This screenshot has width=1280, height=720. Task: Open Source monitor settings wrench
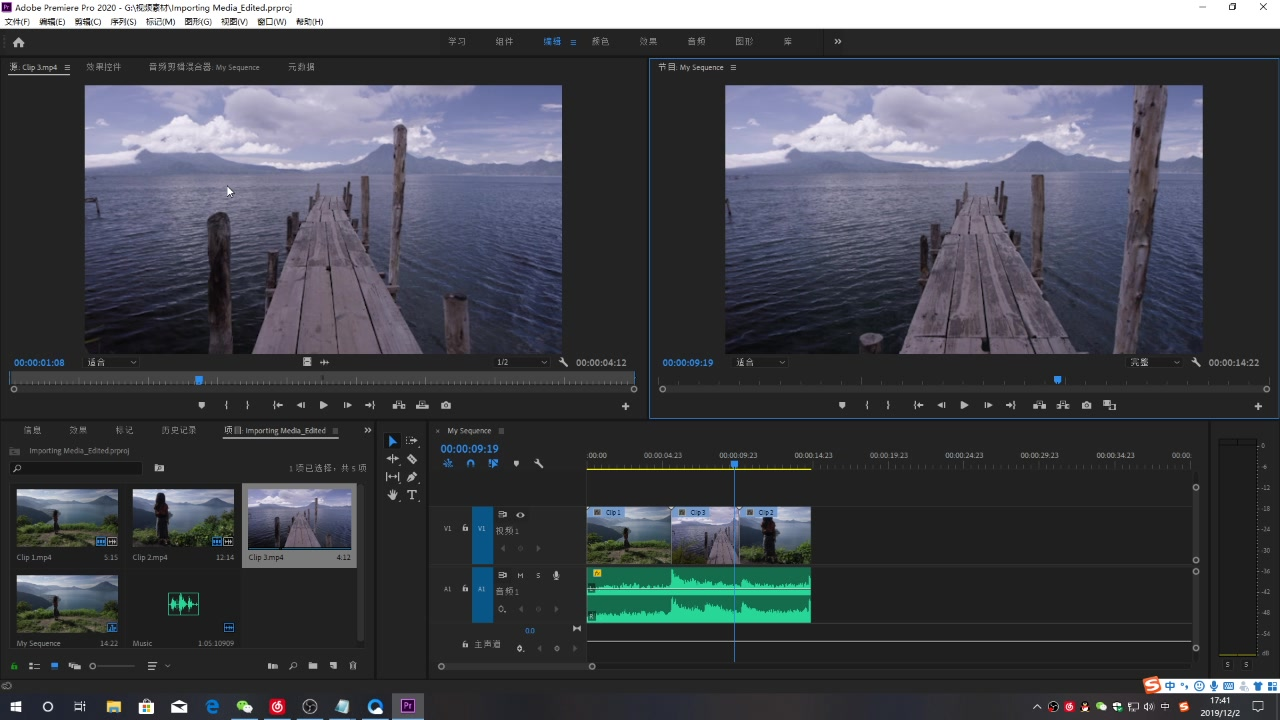point(563,362)
